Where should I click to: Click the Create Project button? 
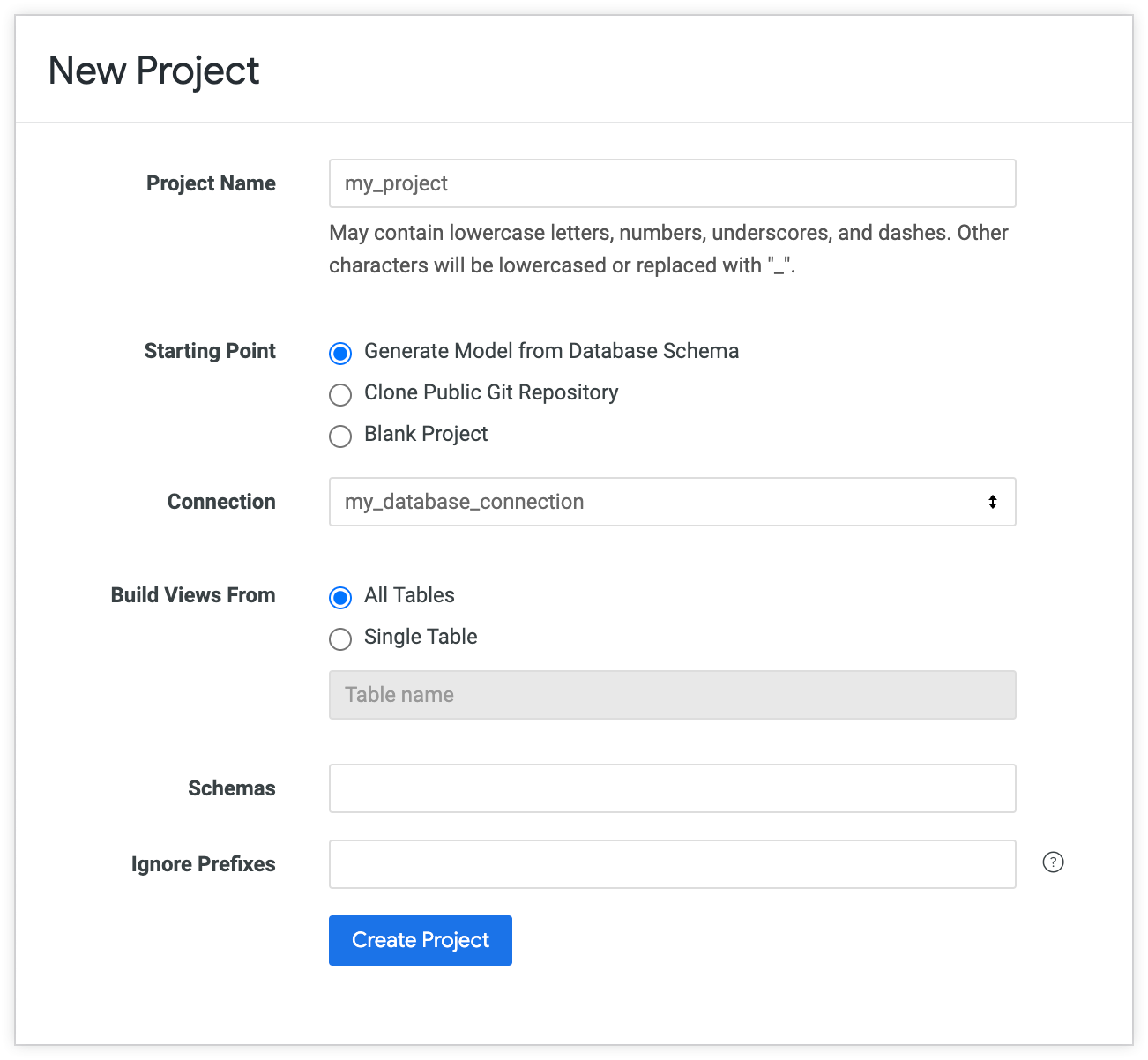(420, 940)
